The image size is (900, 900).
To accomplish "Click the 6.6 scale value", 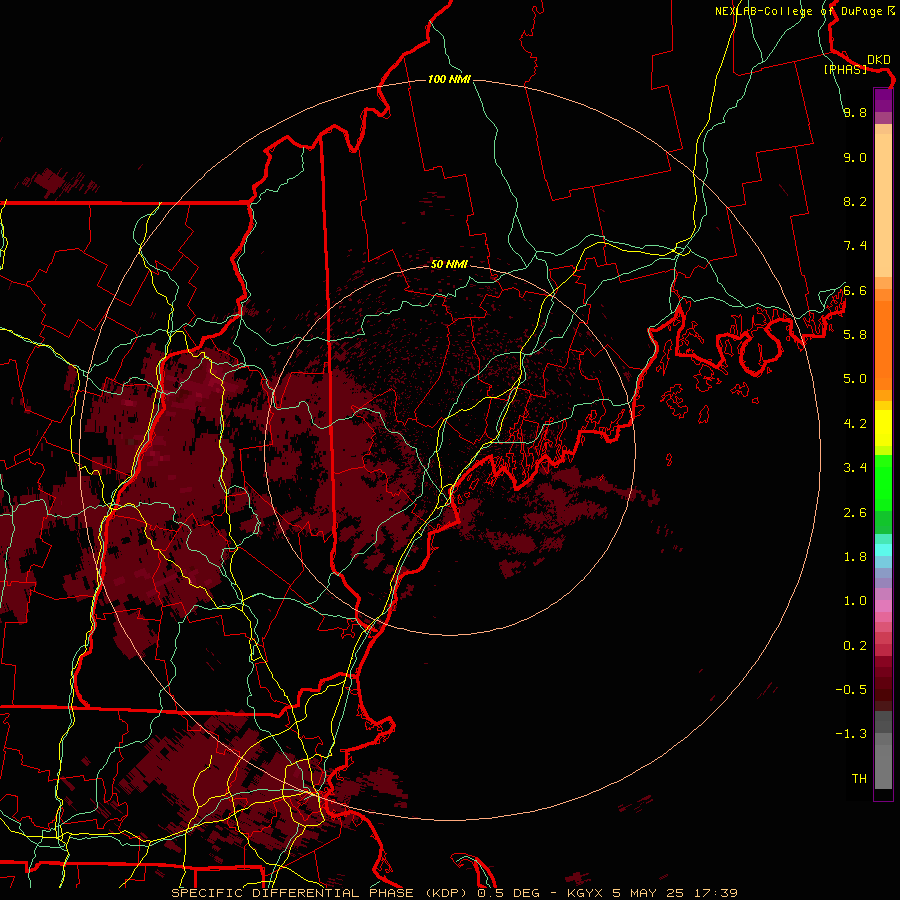I will 855,290.
